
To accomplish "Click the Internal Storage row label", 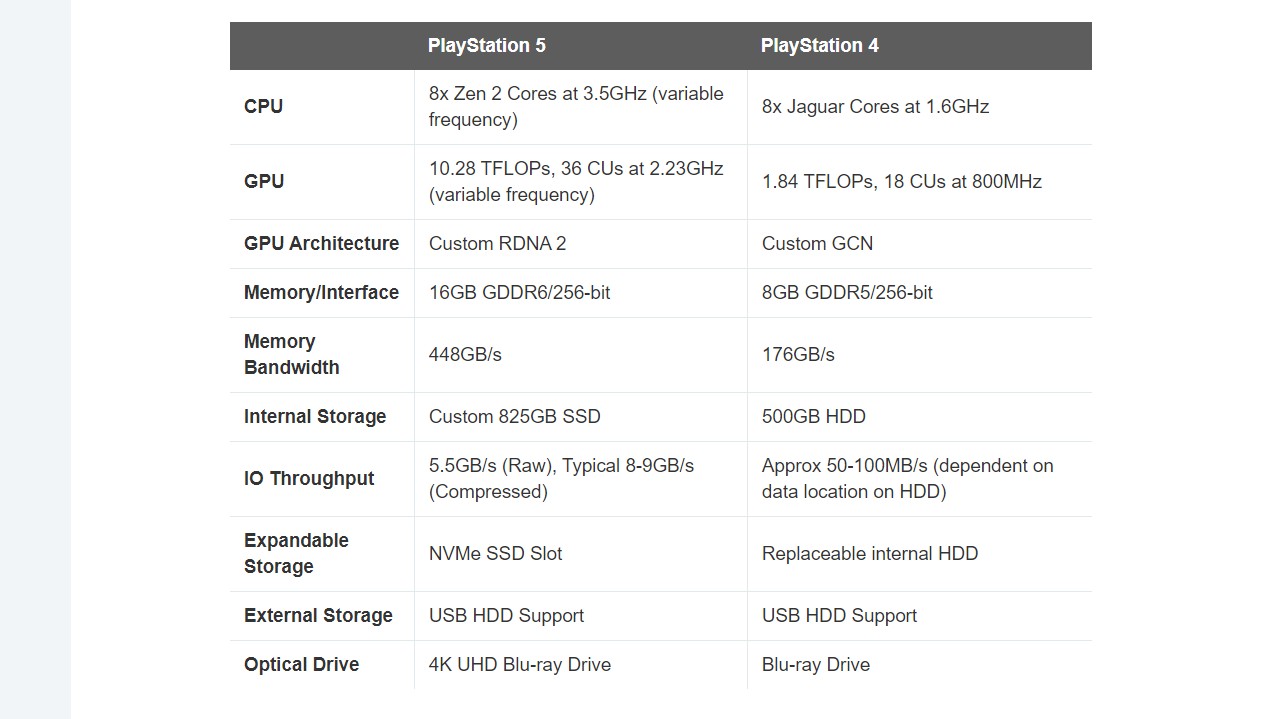I will click(x=315, y=416).
